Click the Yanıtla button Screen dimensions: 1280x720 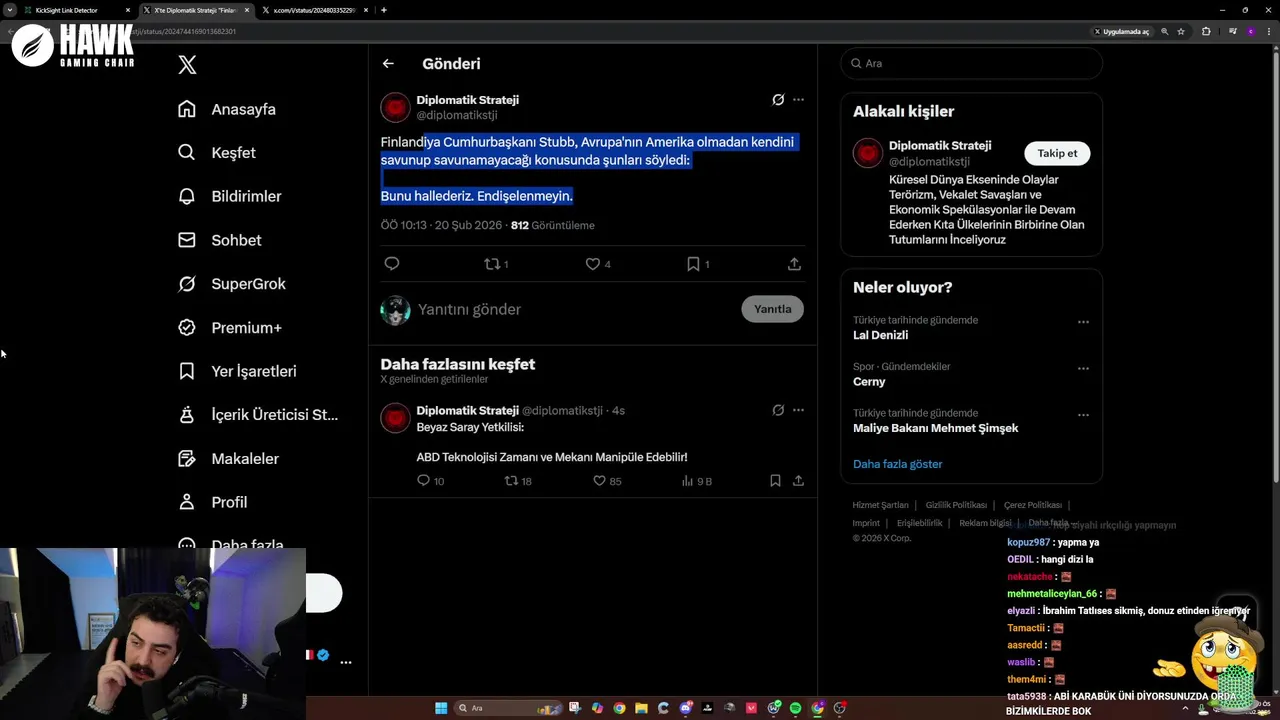772,309
